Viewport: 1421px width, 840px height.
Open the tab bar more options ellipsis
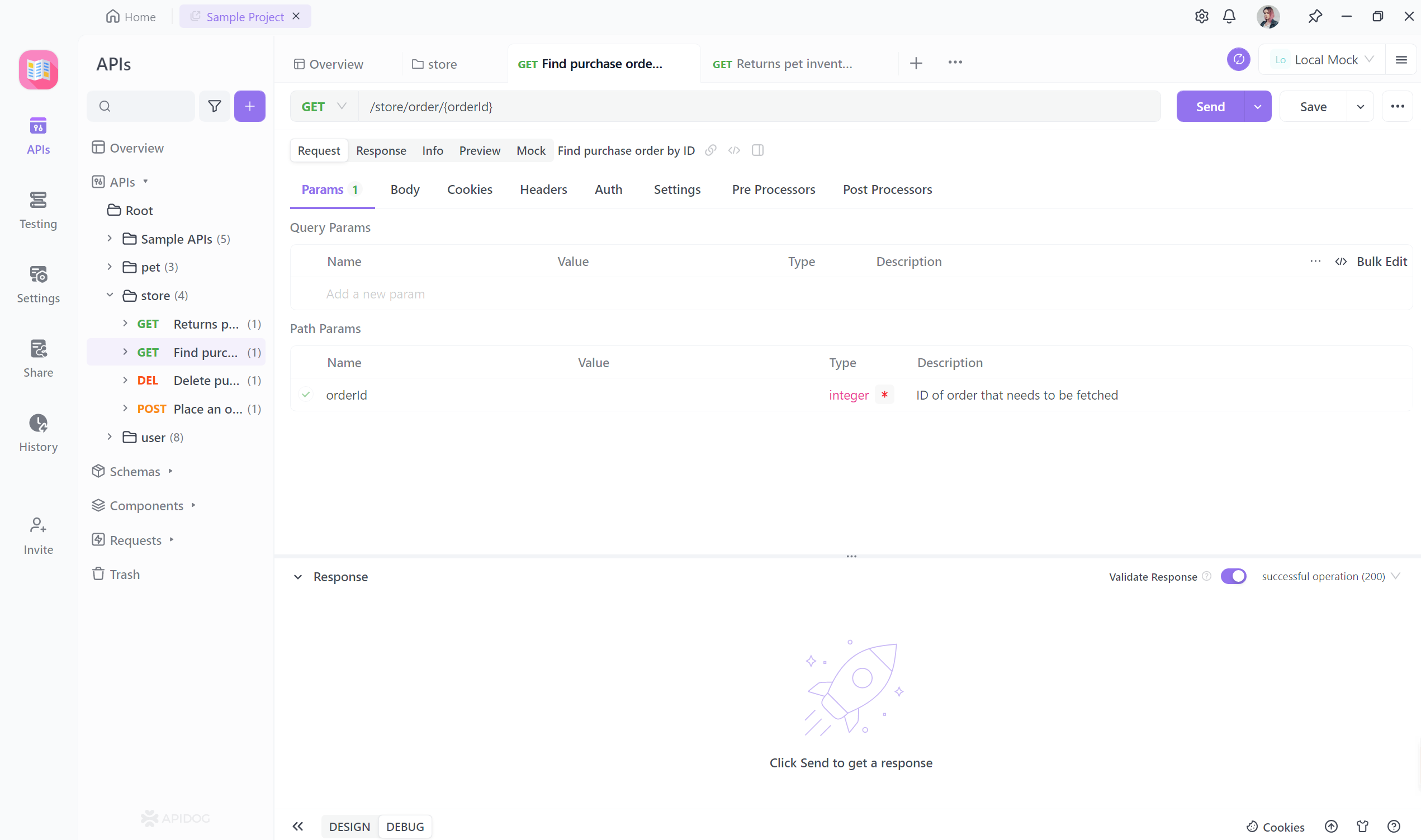pos(955,62)
